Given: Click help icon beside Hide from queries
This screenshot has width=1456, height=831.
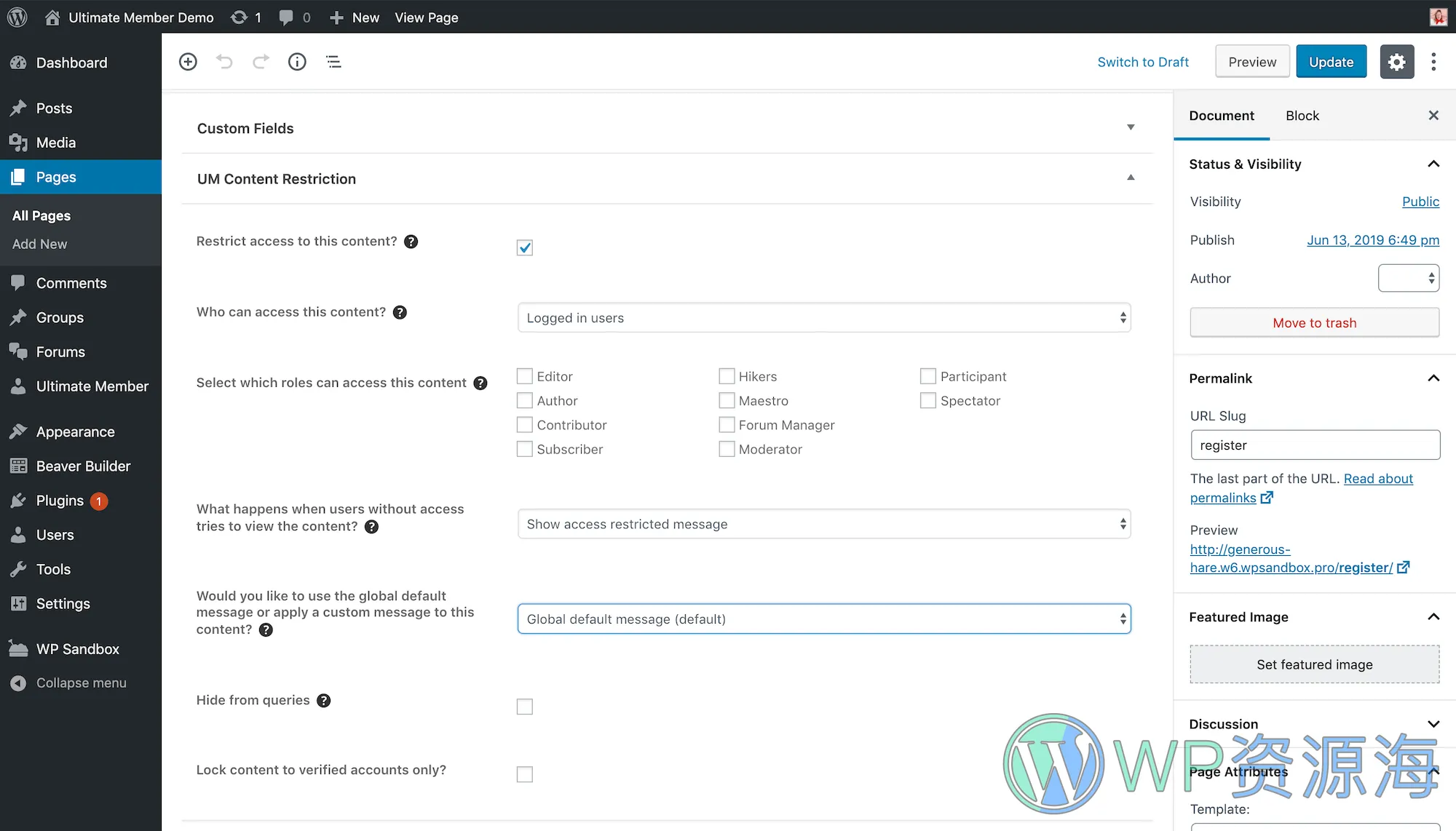Looking at the screenshot, I should (324, 700).
